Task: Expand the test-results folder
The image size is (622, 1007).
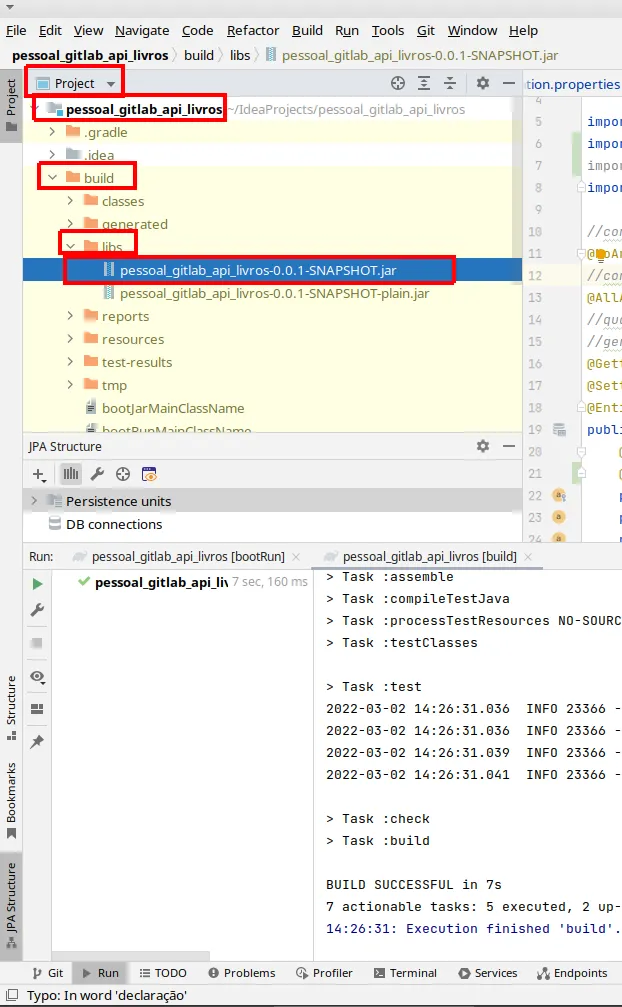Action: point(71,362)
